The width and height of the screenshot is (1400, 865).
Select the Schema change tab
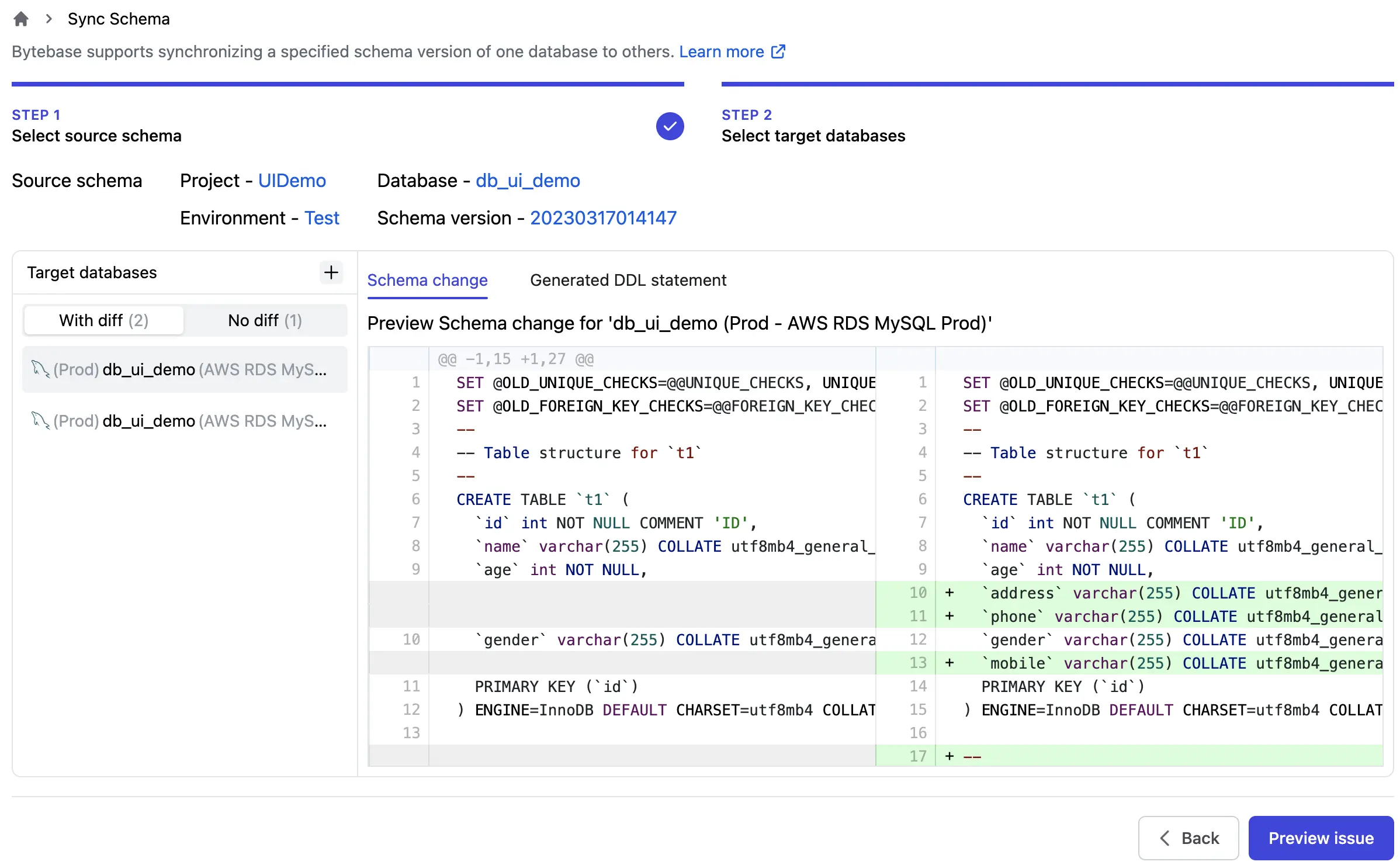(x=427, y=281)
